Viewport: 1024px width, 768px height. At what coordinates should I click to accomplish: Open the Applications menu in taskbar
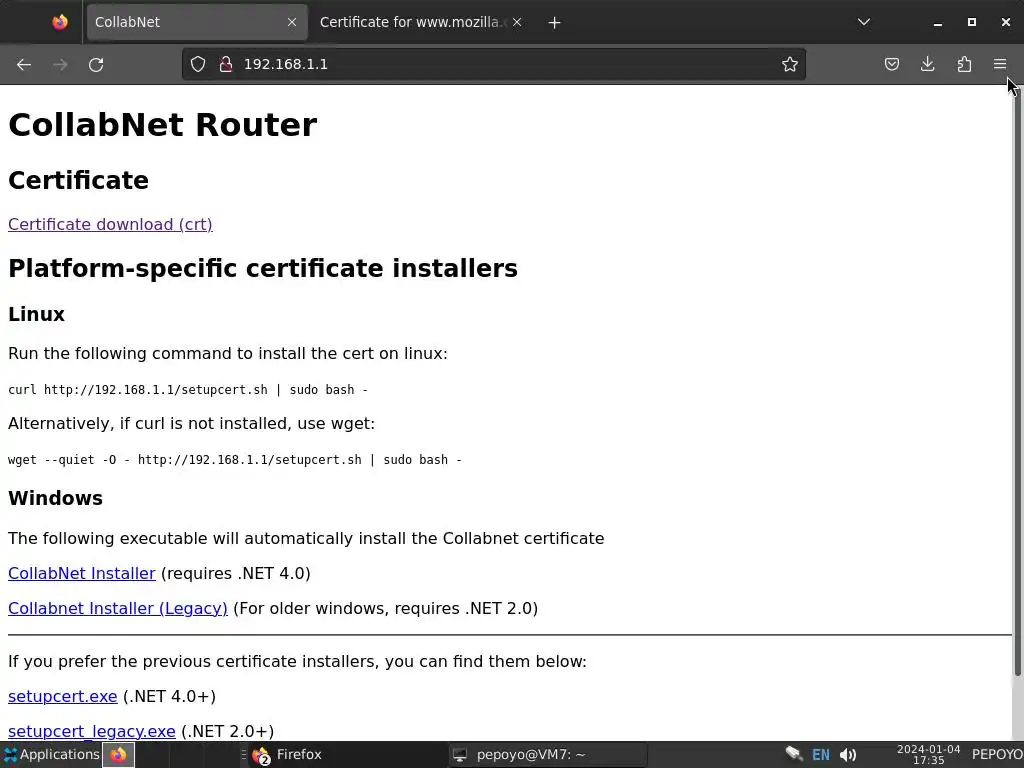pos(51,755)
